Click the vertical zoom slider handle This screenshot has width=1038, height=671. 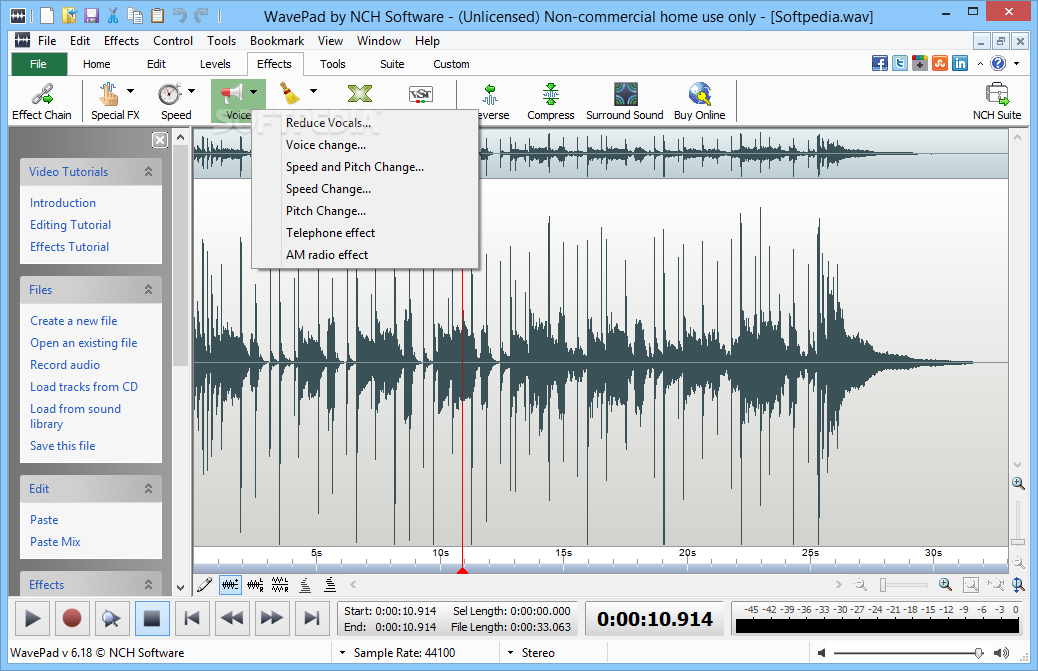[x=1018, y=543]
